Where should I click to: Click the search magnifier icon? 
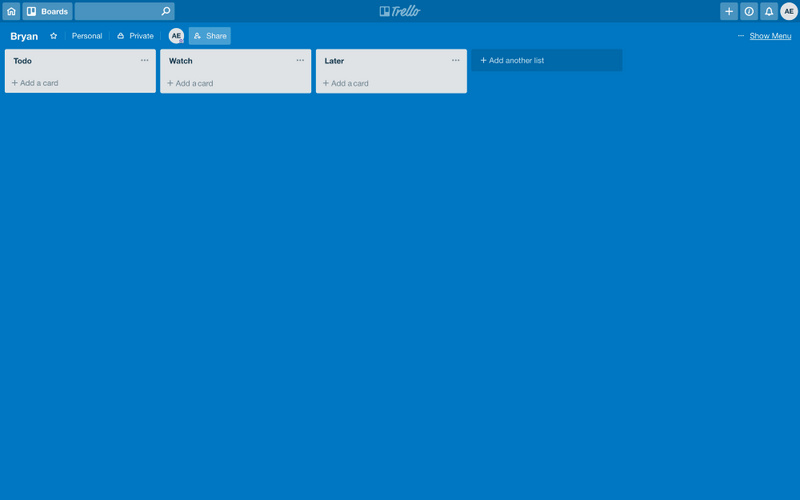tap(166, 11)
